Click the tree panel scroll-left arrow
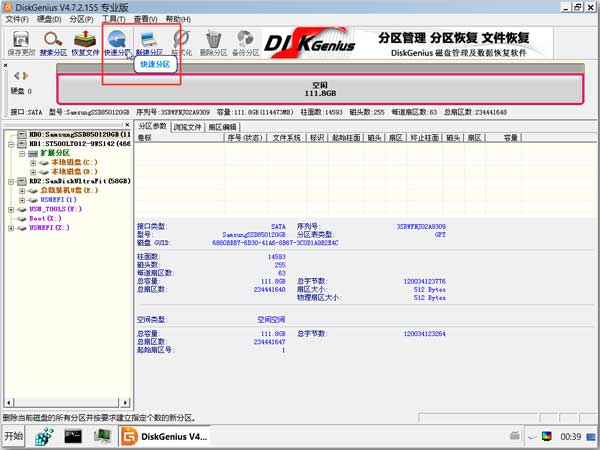The image size is (600, 450). (x=8, y=402)
